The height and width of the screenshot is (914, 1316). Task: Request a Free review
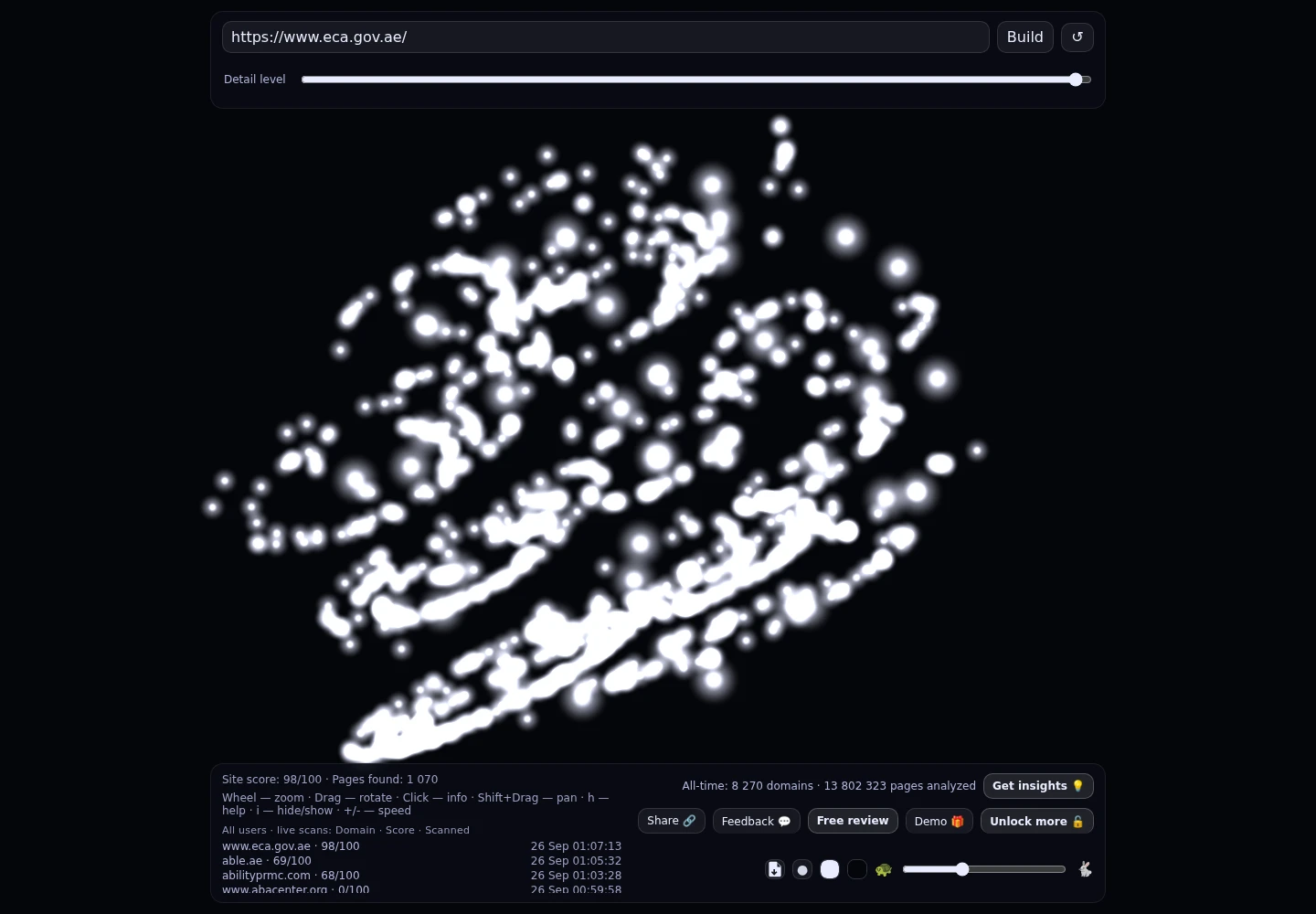[x=853, y=821]
